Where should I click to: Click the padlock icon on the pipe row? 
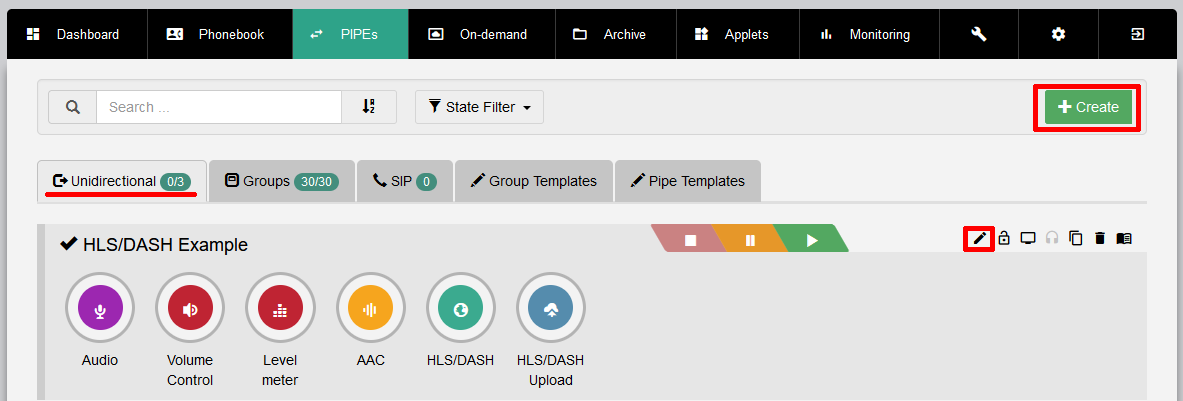(1003, 238)
